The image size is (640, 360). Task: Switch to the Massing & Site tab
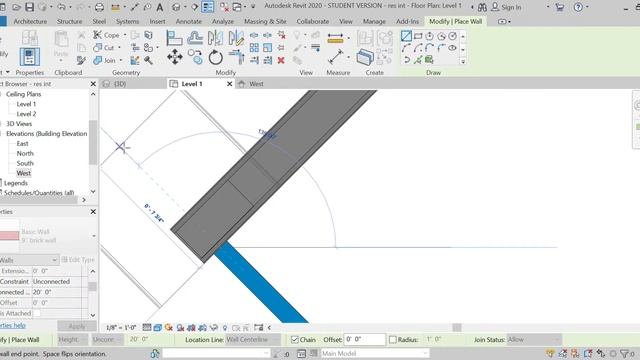click(265, 21)
